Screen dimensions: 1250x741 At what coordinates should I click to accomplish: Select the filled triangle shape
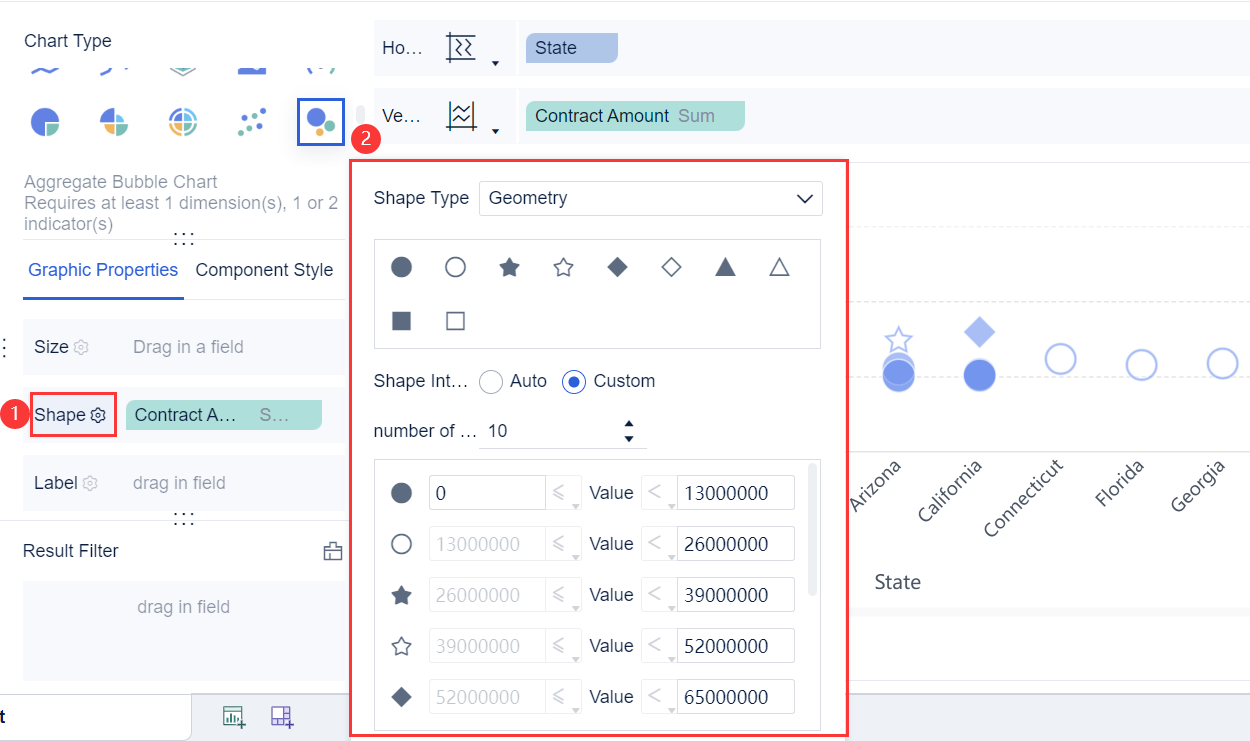tap(725, 267)
